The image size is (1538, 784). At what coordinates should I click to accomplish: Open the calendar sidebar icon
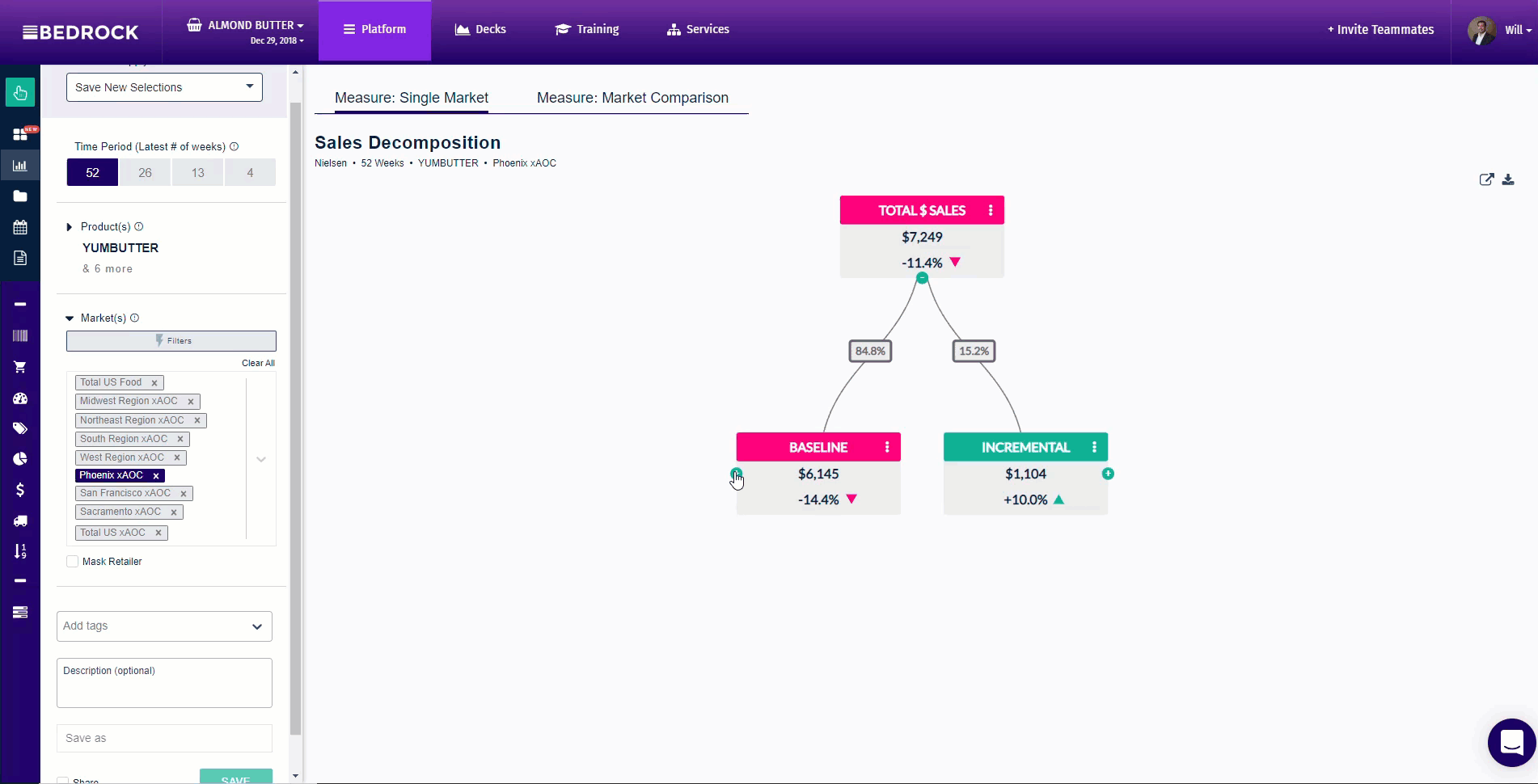[20, 227]
